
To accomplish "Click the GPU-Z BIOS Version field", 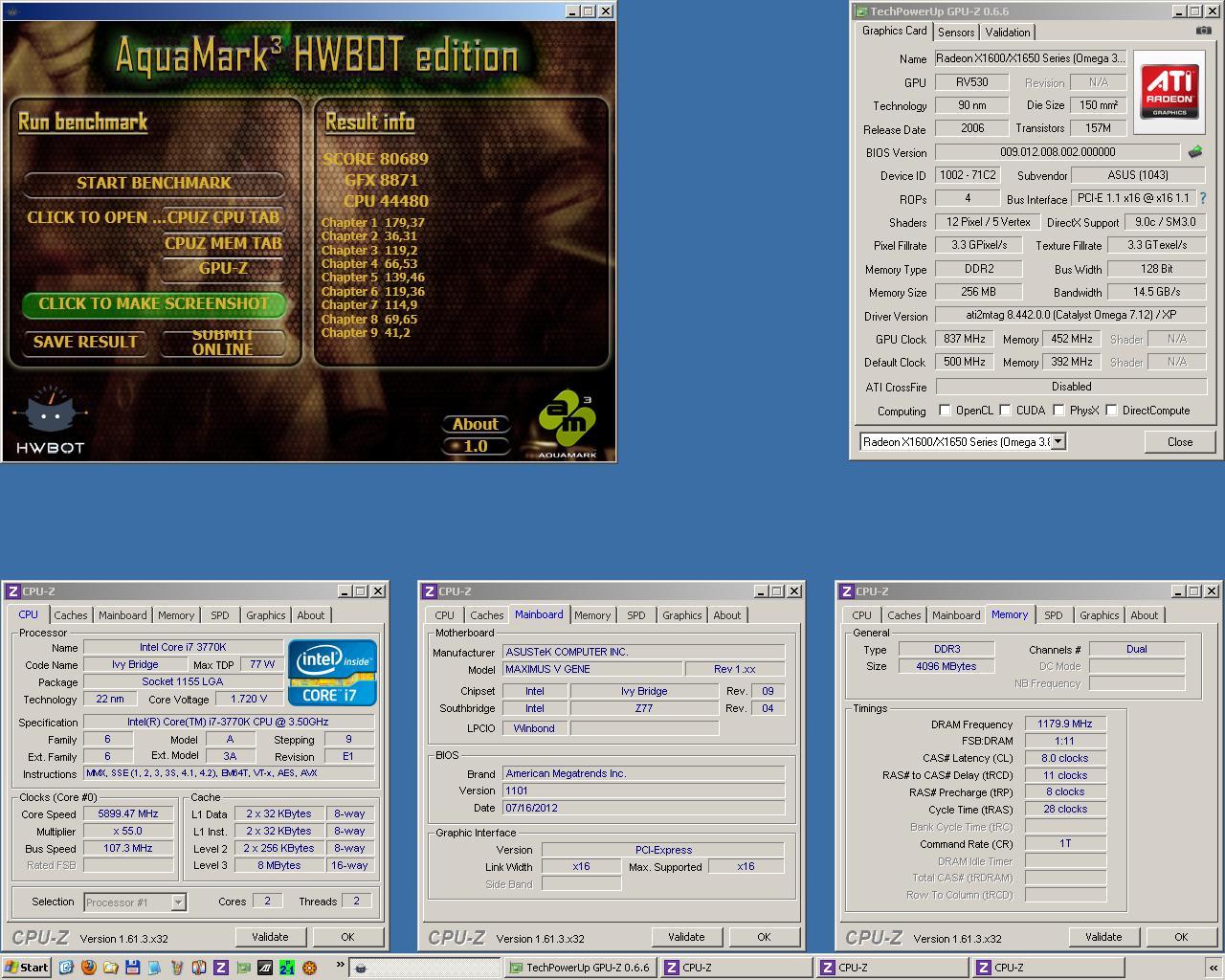I will pyautogui.click(x=1058, y=151).
